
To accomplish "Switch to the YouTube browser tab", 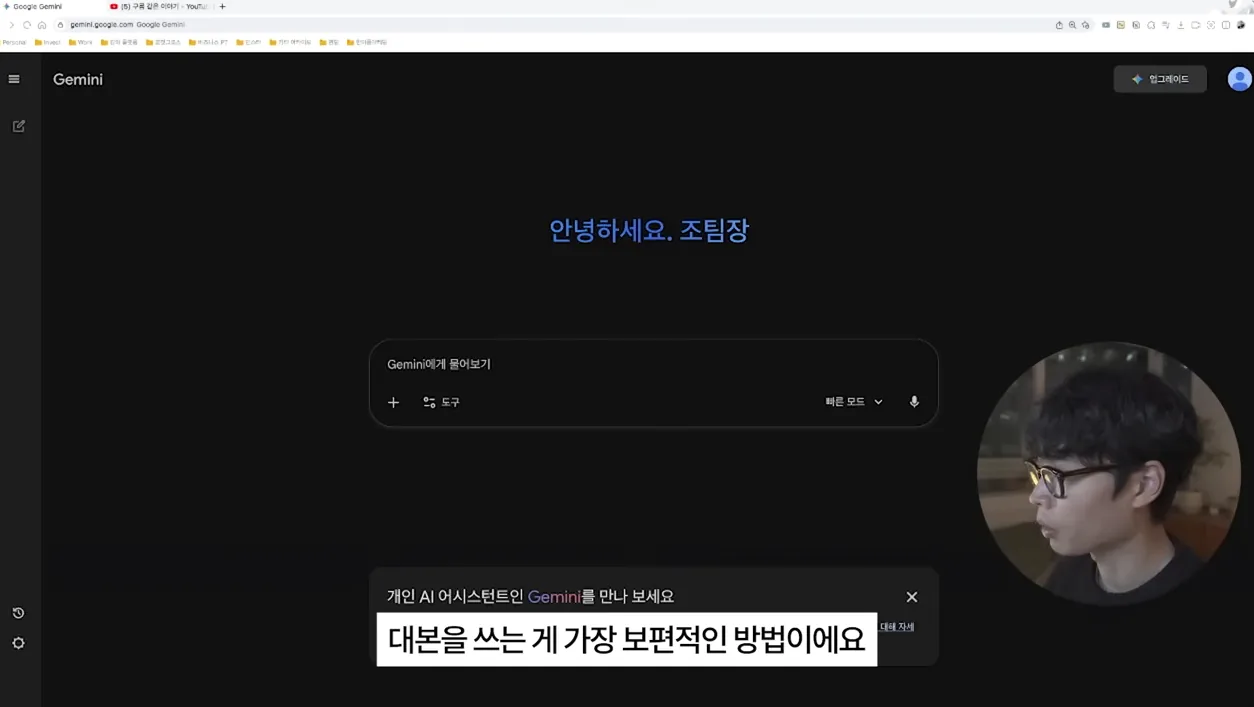I will 160,6.
